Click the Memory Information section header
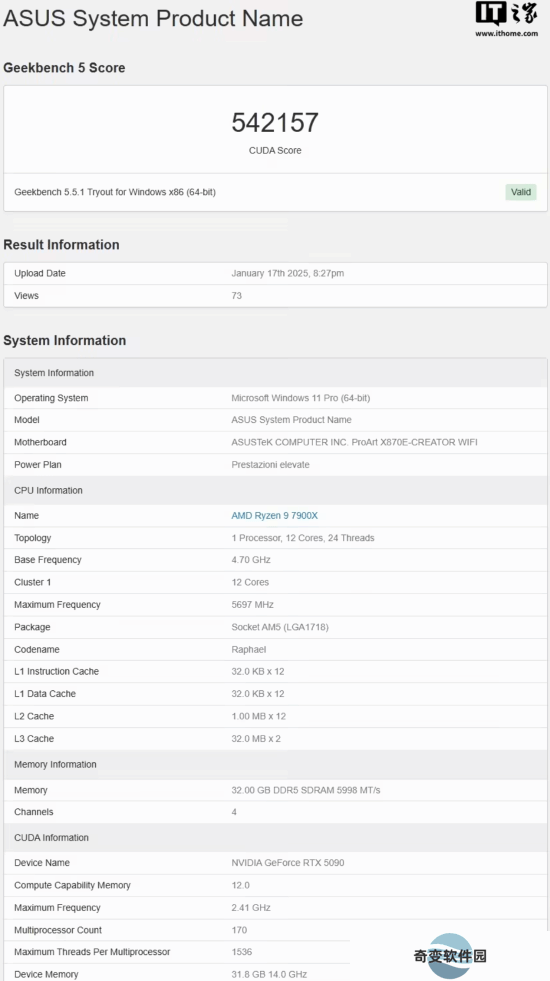 tap(275, 765)
